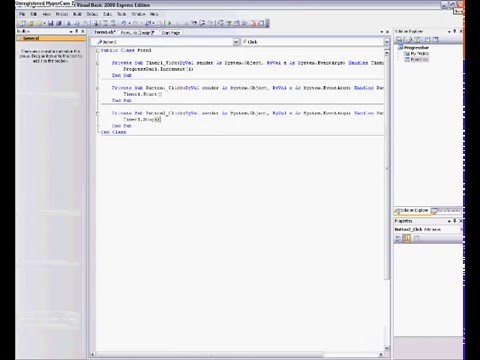The height and width of the screenshot is (360, 480).
Task: Select My Project in Solution Explorer
Action: click(x=419, y=53)
